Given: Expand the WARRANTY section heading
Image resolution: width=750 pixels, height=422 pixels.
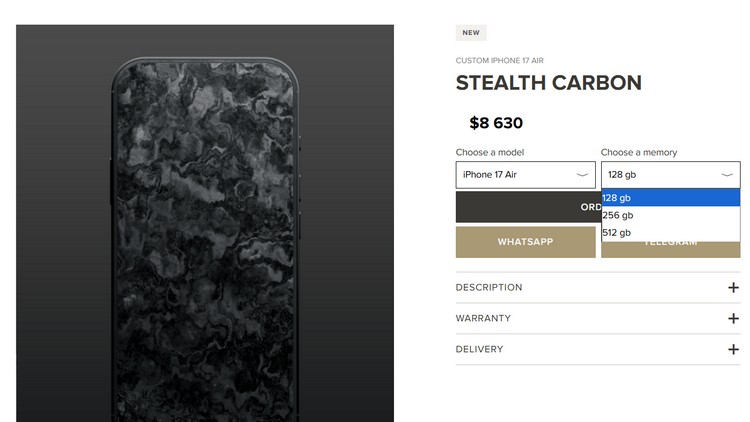Looking at the screenshot, I should pyautogui.click(x=483, y=318).
